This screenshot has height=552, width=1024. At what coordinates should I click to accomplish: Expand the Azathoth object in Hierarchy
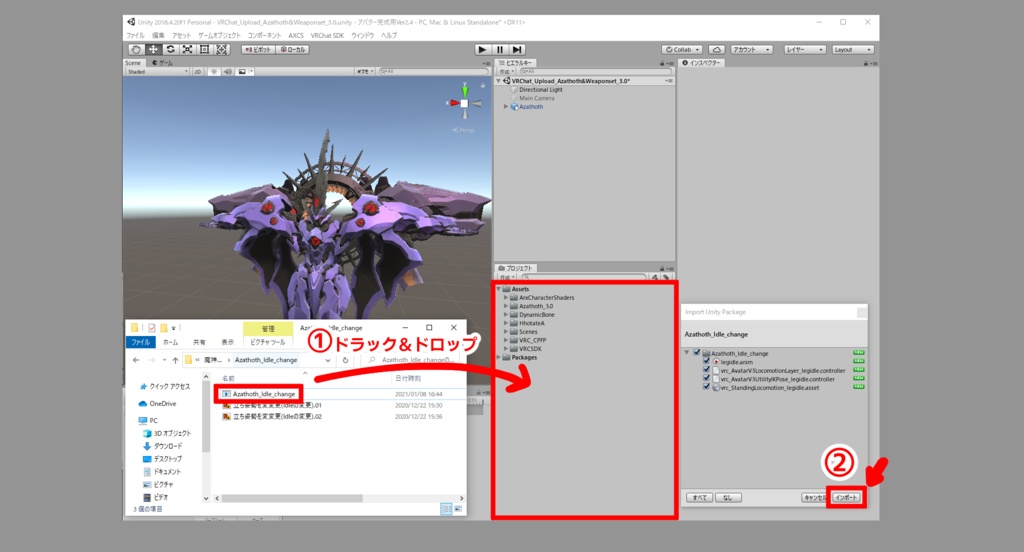505,106
